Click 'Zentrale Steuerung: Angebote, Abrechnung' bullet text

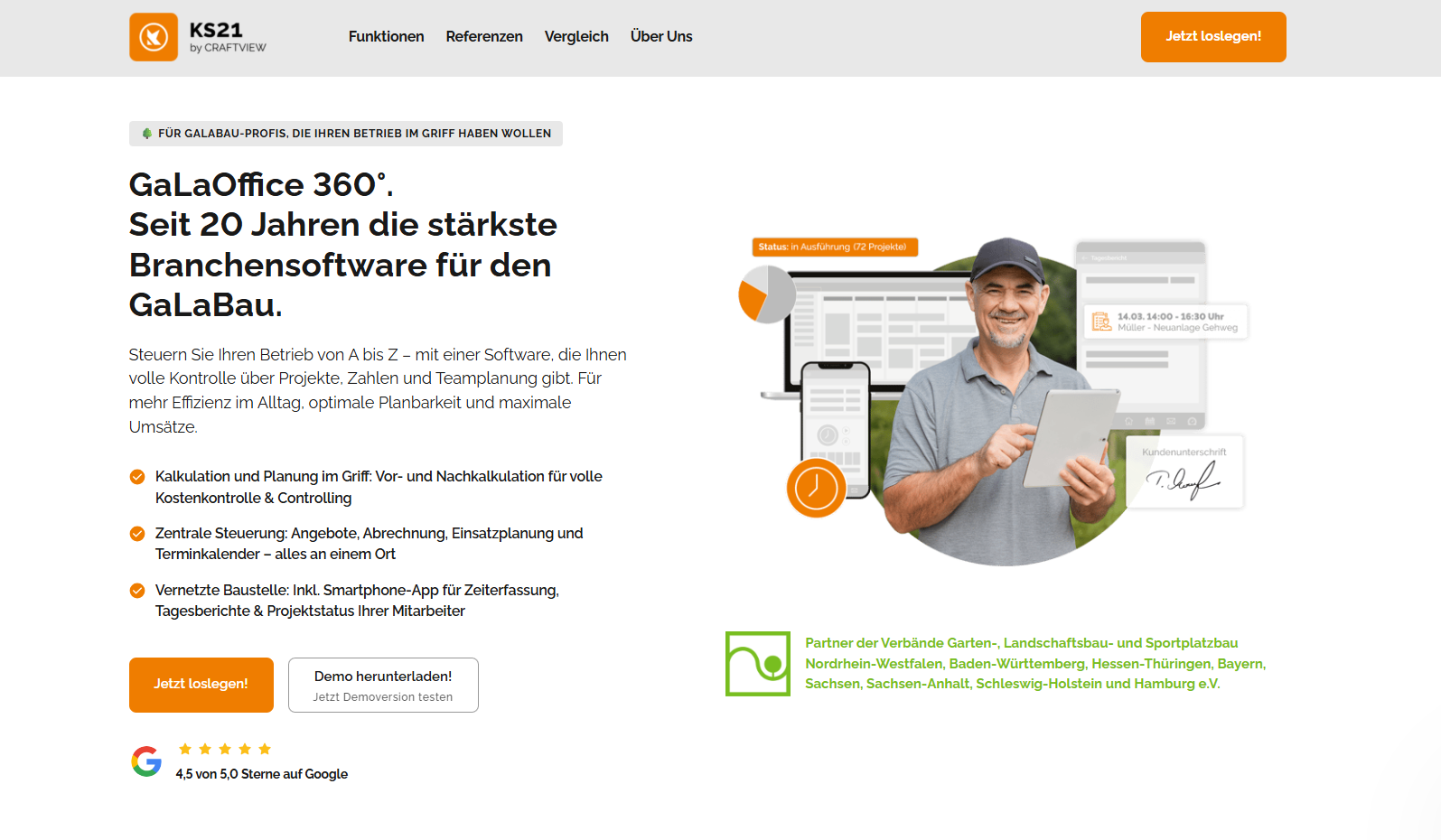pos(370,544)
